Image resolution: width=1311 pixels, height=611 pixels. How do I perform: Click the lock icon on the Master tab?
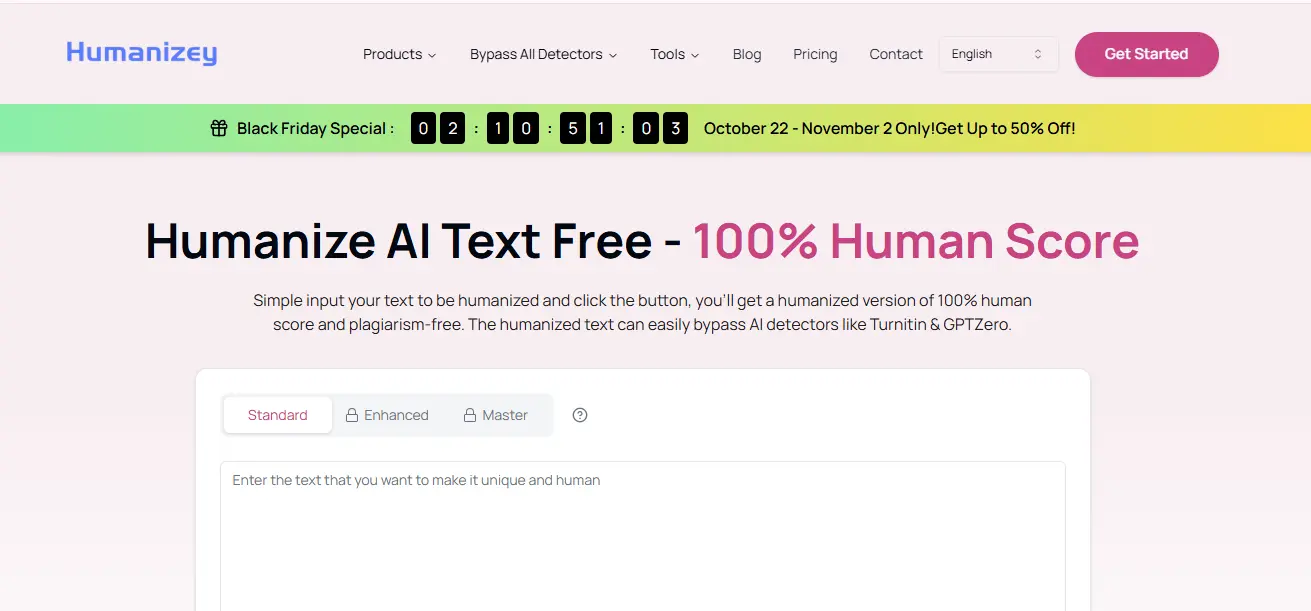468,414
